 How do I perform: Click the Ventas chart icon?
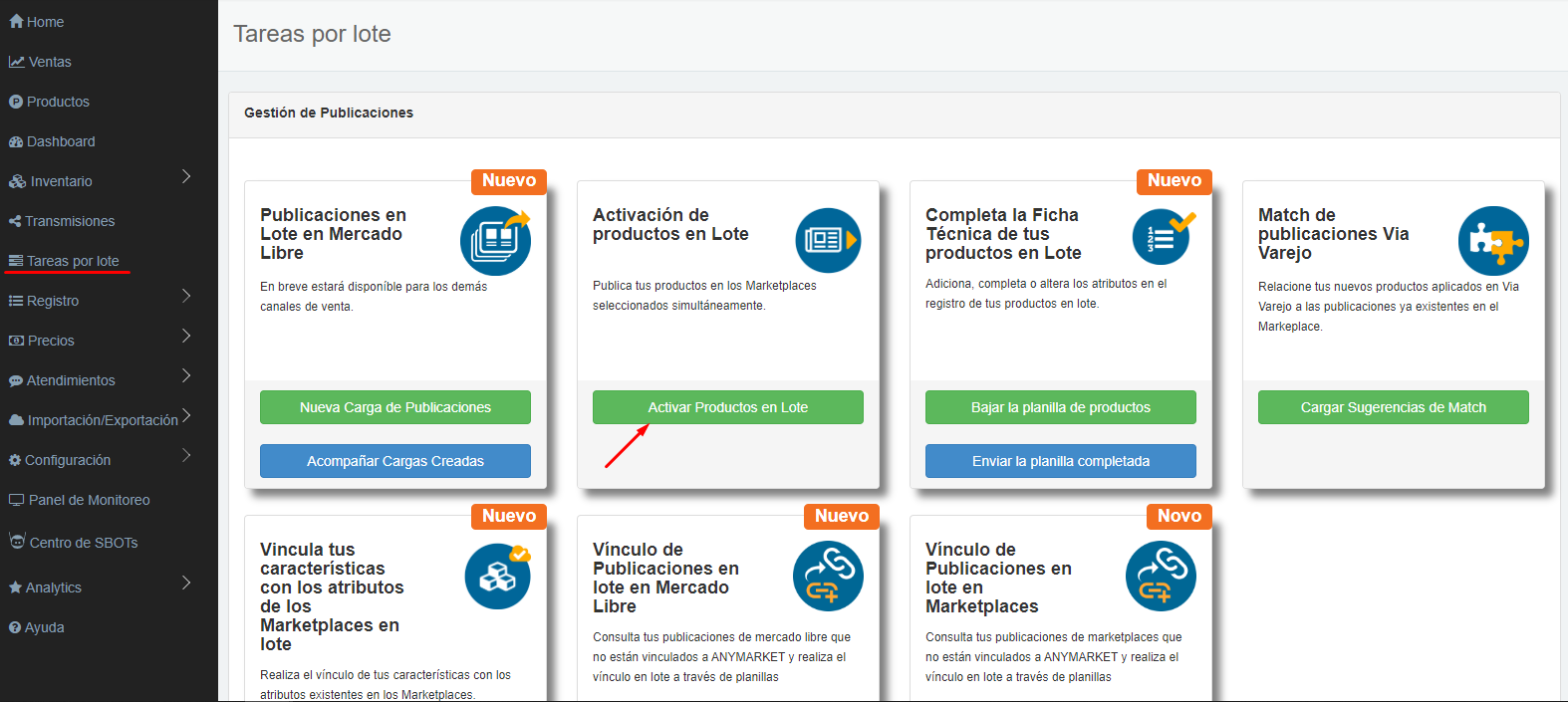[17, 62]
